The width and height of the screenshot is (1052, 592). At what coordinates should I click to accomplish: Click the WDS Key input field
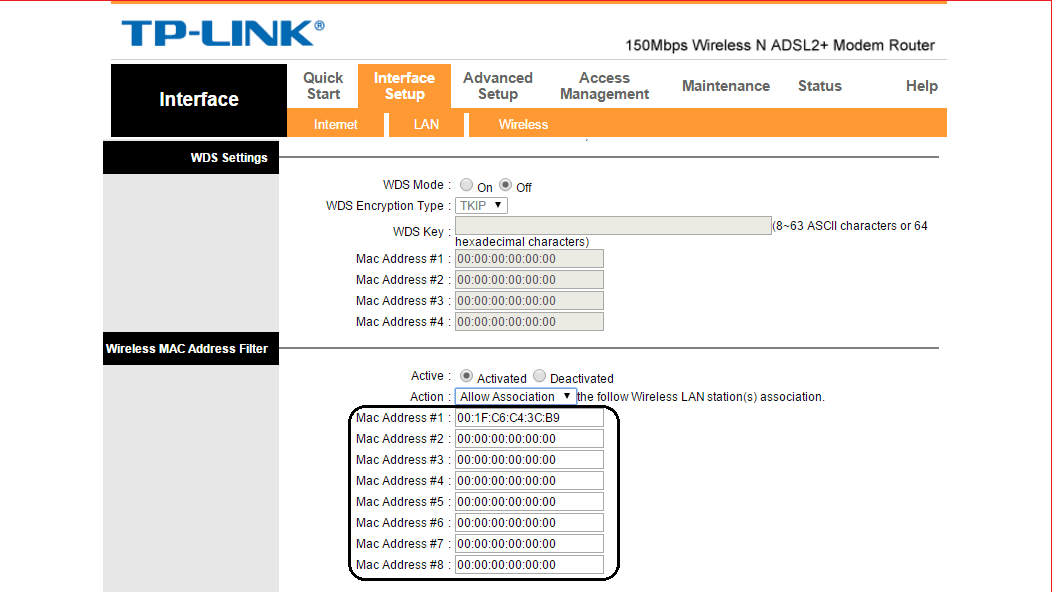pos(613,226)
